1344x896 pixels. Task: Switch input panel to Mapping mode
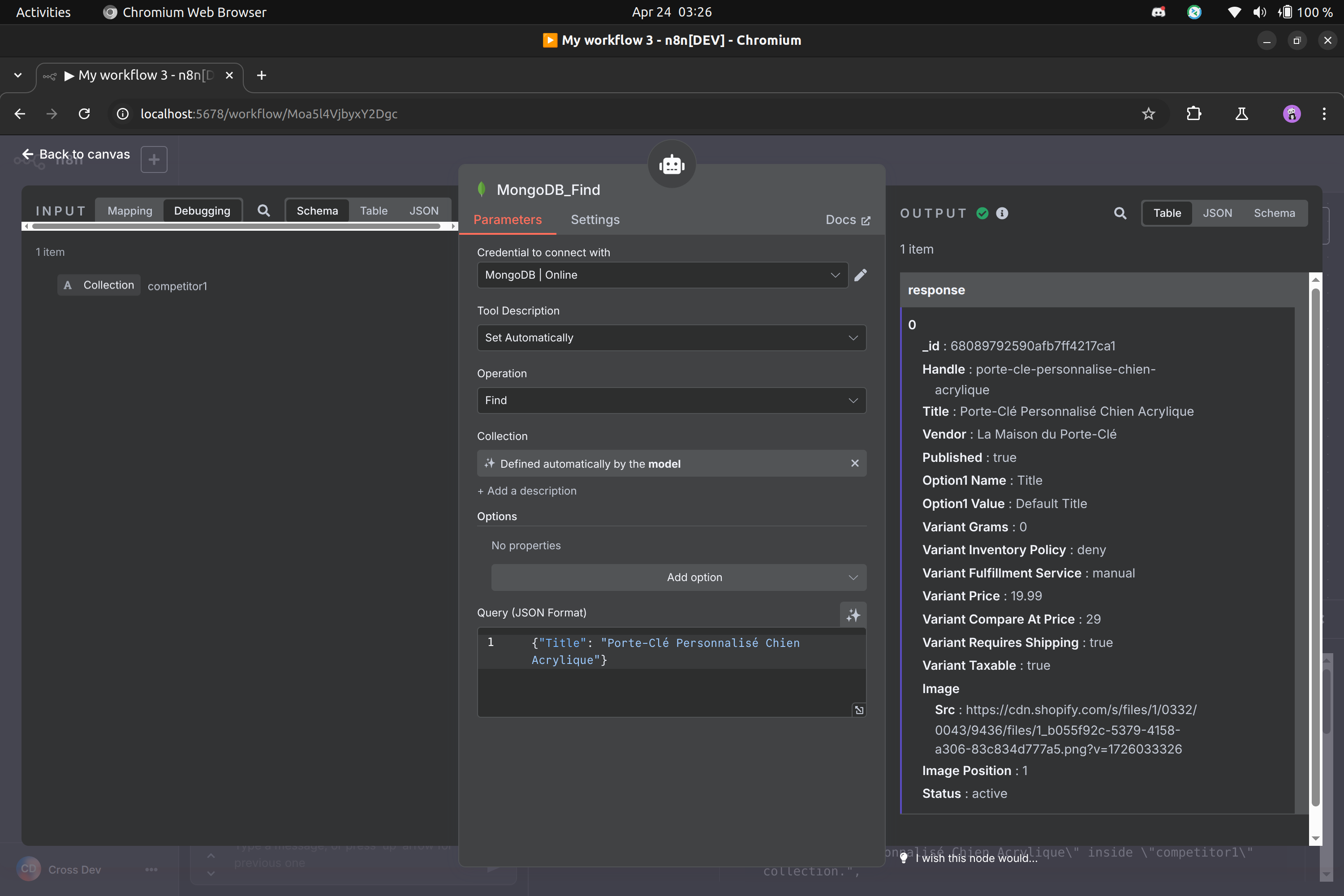click(x=130, y=210)
